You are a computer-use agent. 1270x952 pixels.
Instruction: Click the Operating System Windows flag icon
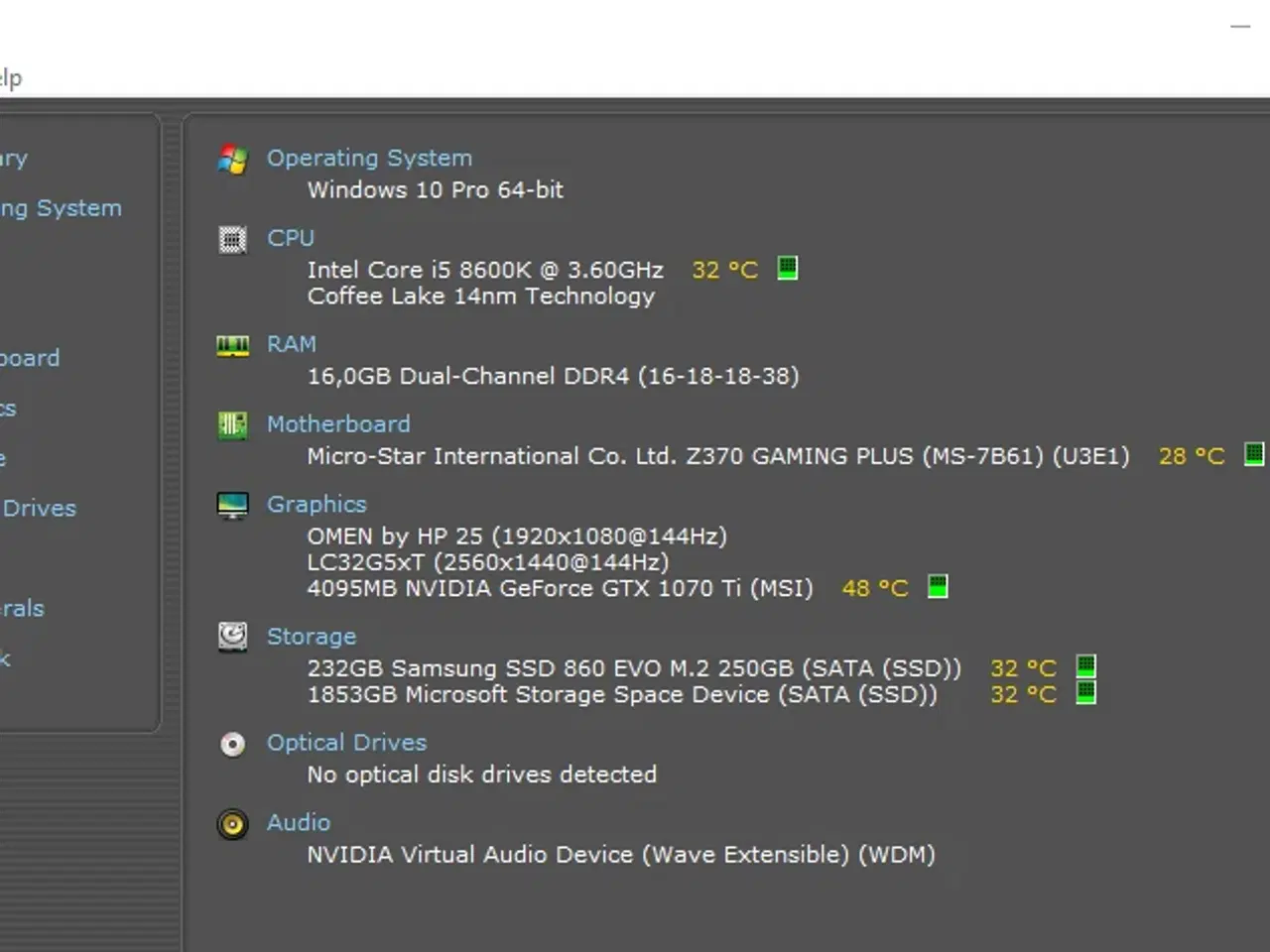(232, 159)
